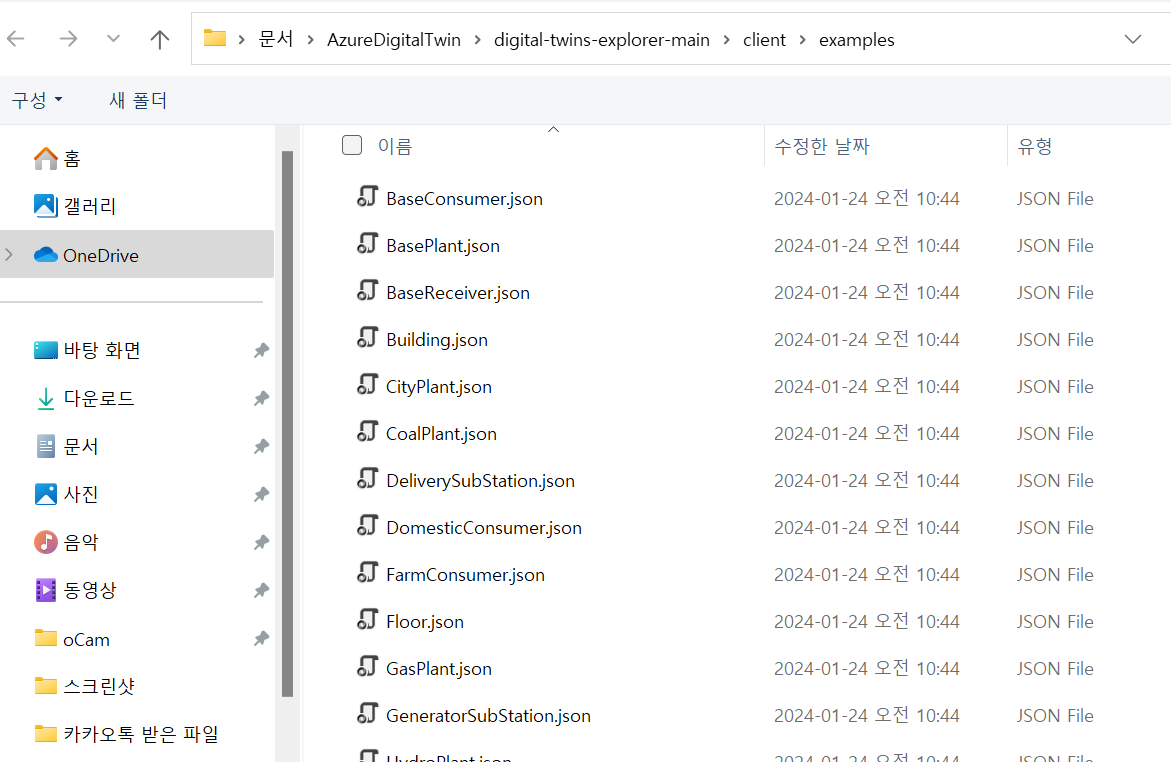The image size is (1171, 762).
Task: Click the sidebar vertical scrollbar
Action: tap(288, 424)
